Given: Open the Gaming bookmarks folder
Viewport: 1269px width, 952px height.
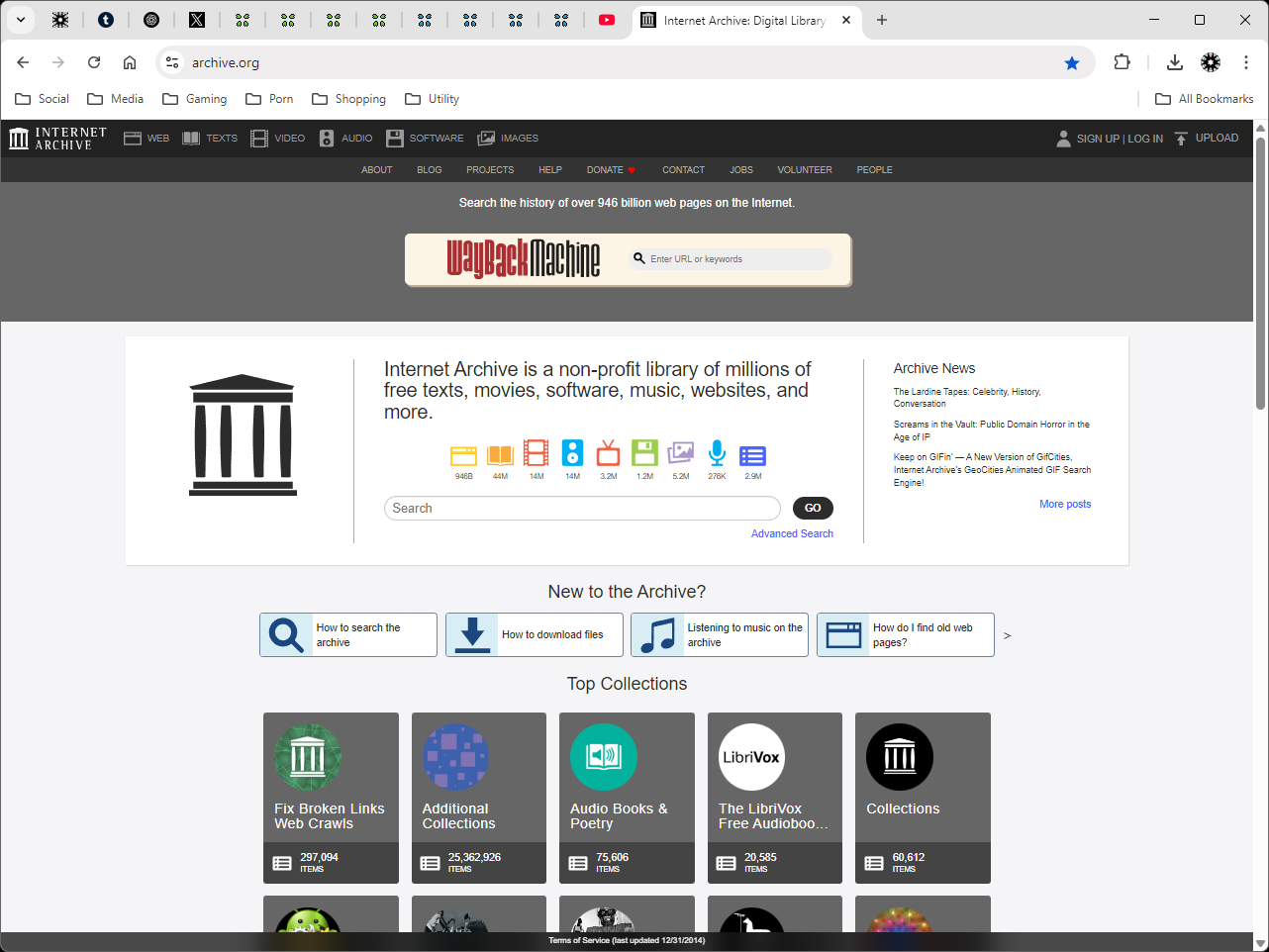Looking at the screenshot, I should 195,99.
